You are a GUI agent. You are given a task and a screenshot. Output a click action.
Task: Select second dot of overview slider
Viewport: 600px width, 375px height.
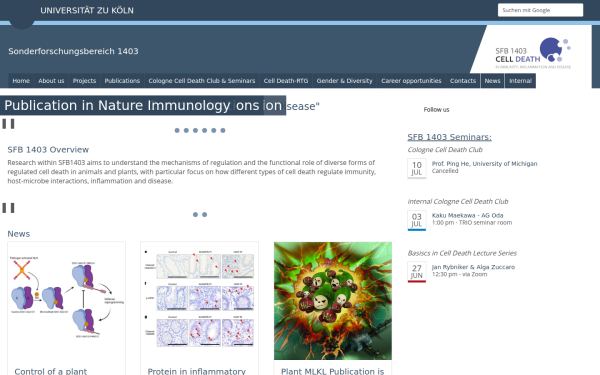click(205, 215)
